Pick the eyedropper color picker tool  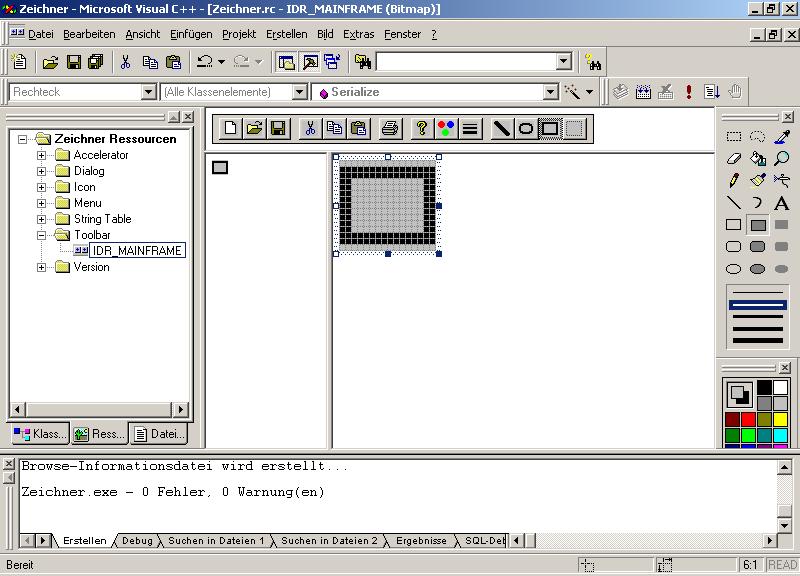point(782,137)
